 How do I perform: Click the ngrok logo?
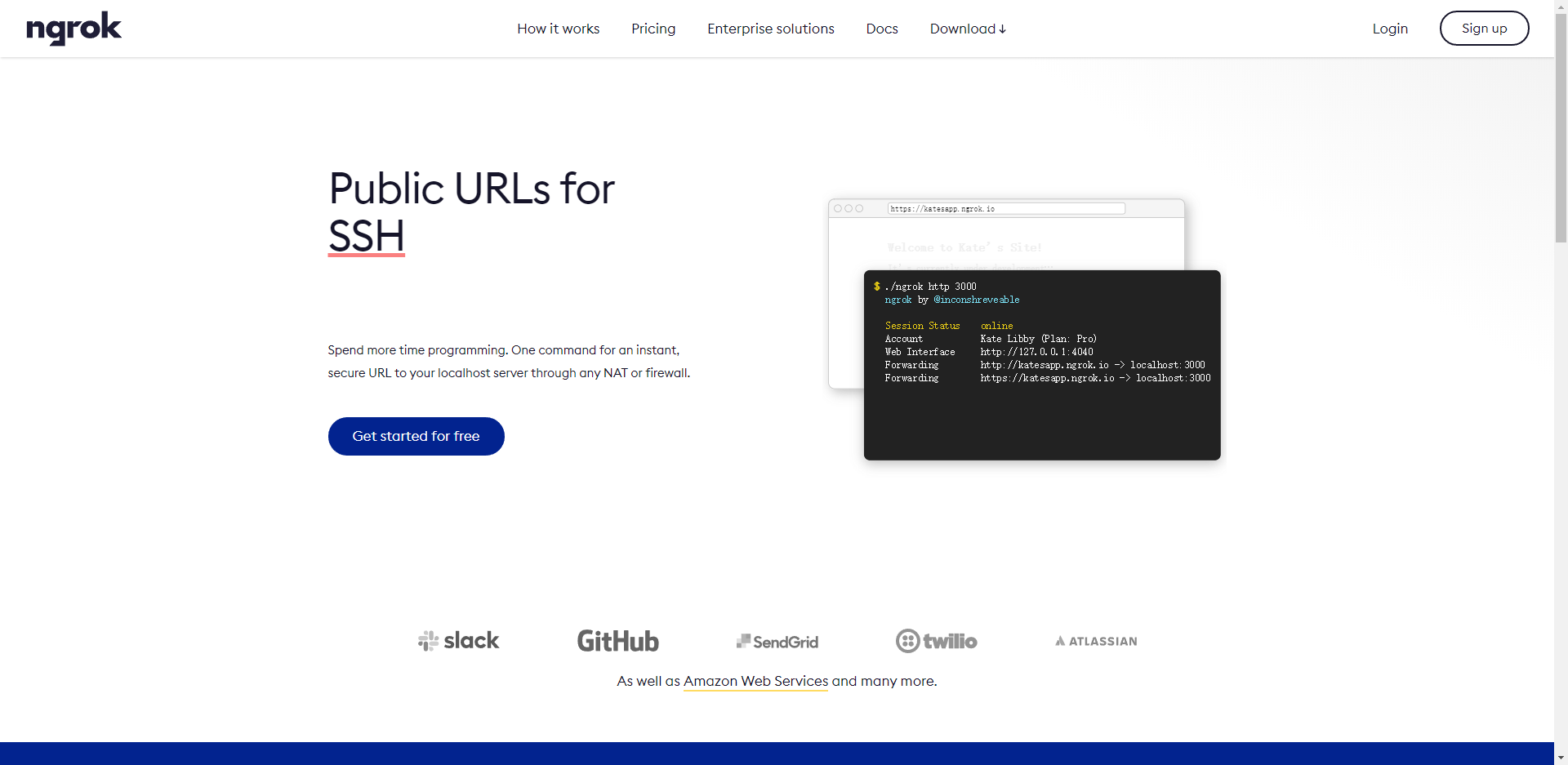click(x=73, y=29)
